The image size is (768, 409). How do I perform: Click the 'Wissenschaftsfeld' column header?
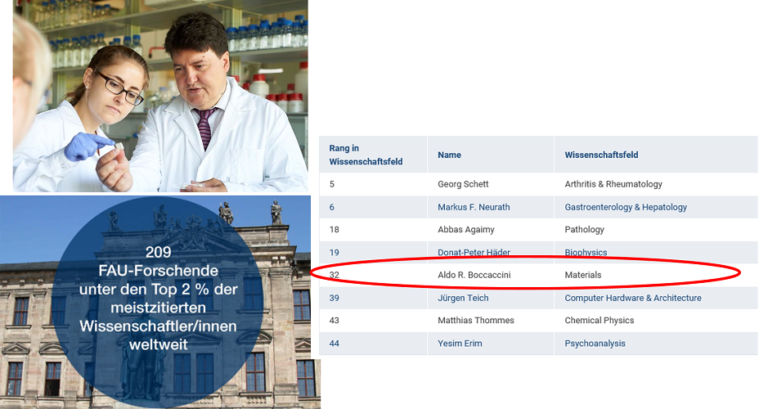click(x=601, y=155)
